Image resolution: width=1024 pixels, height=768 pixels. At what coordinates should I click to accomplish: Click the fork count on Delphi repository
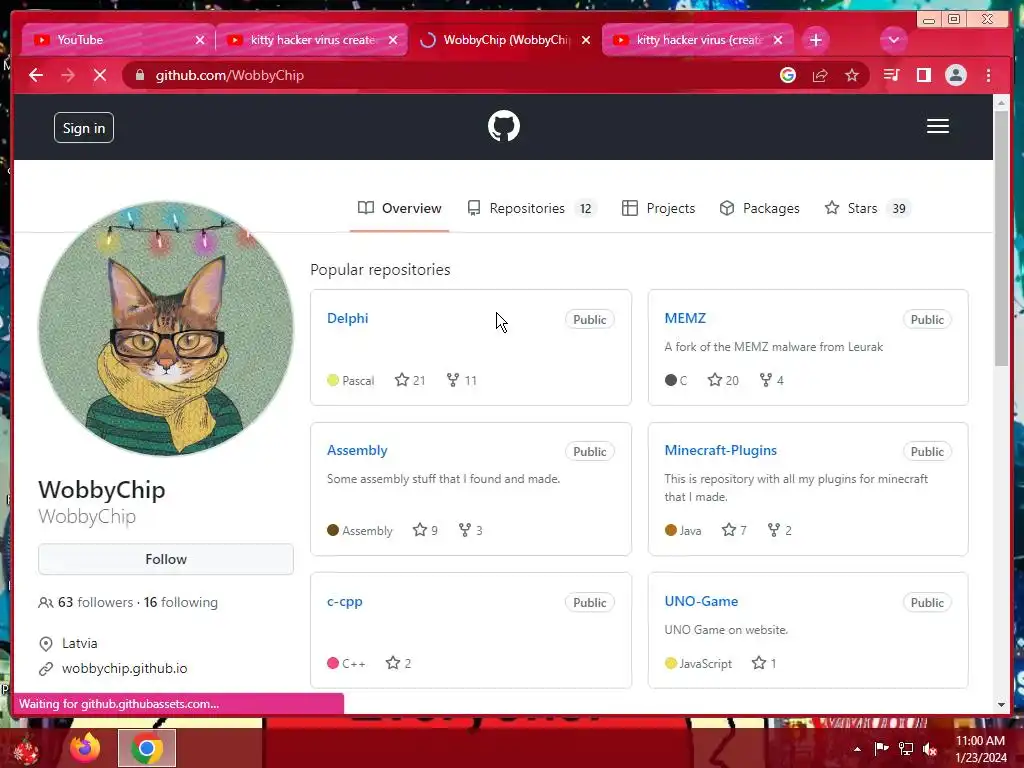click(x=462, y=380)
